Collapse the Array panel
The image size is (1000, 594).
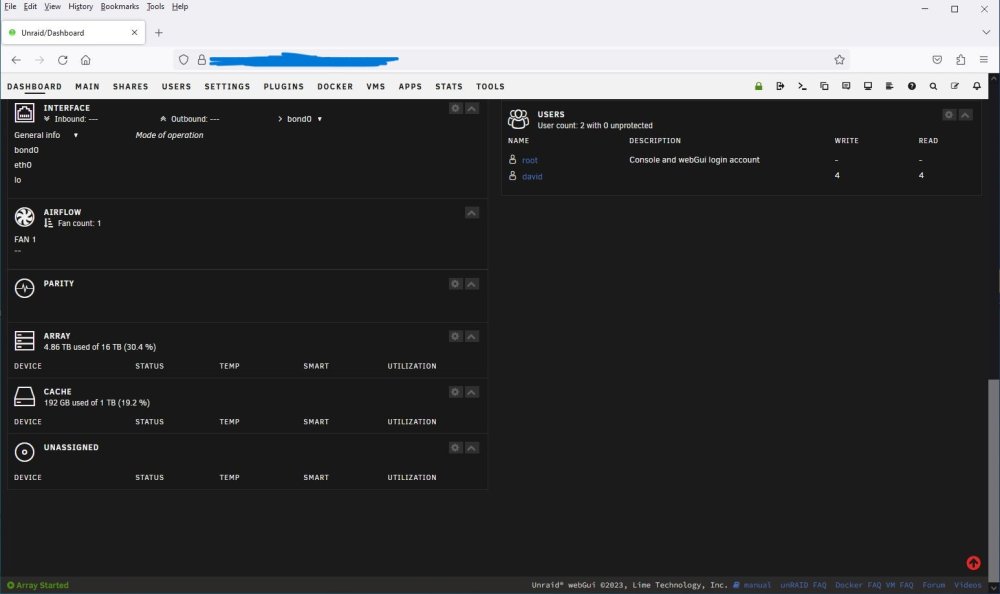point(472,336)
